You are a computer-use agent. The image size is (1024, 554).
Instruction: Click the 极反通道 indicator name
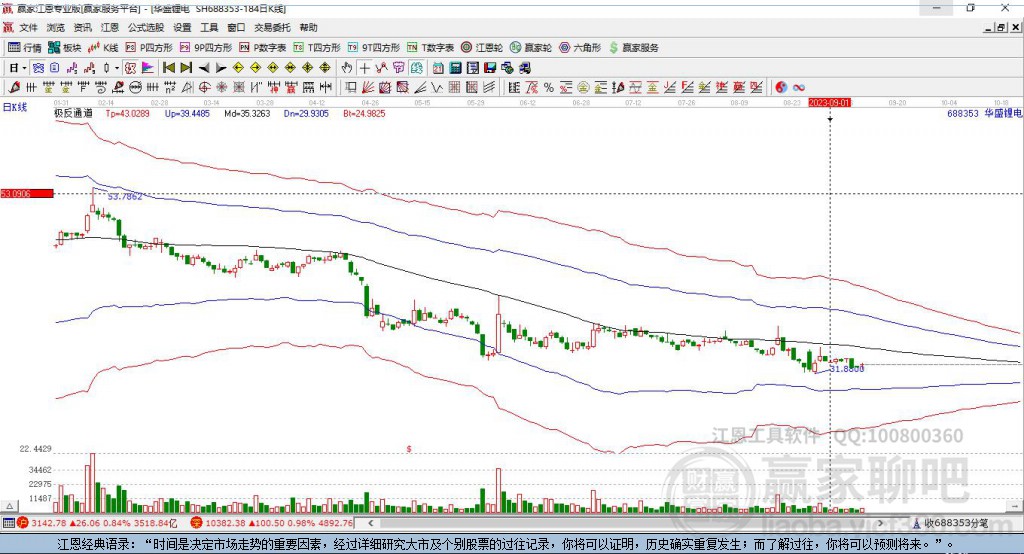pos(73,113)
